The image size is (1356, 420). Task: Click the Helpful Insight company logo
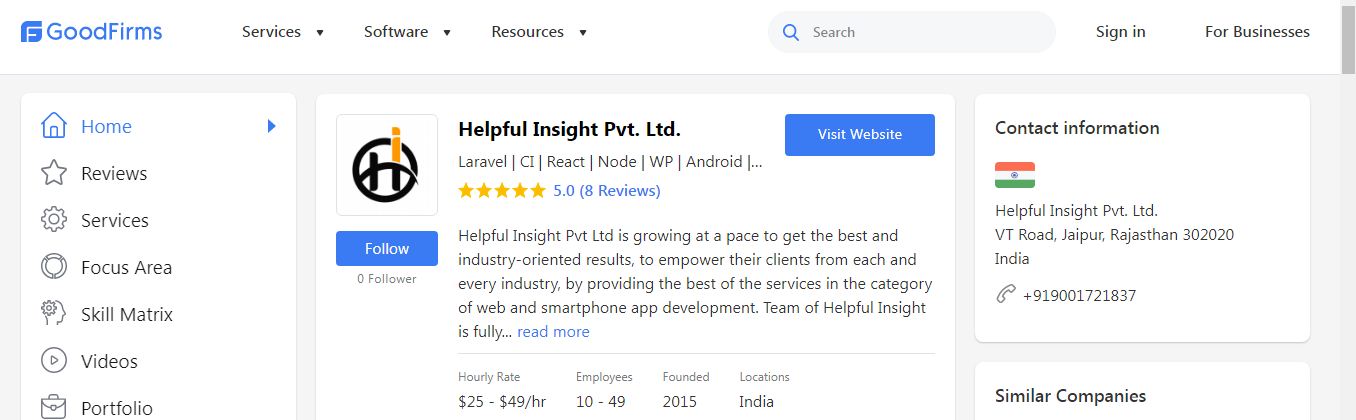387,165
